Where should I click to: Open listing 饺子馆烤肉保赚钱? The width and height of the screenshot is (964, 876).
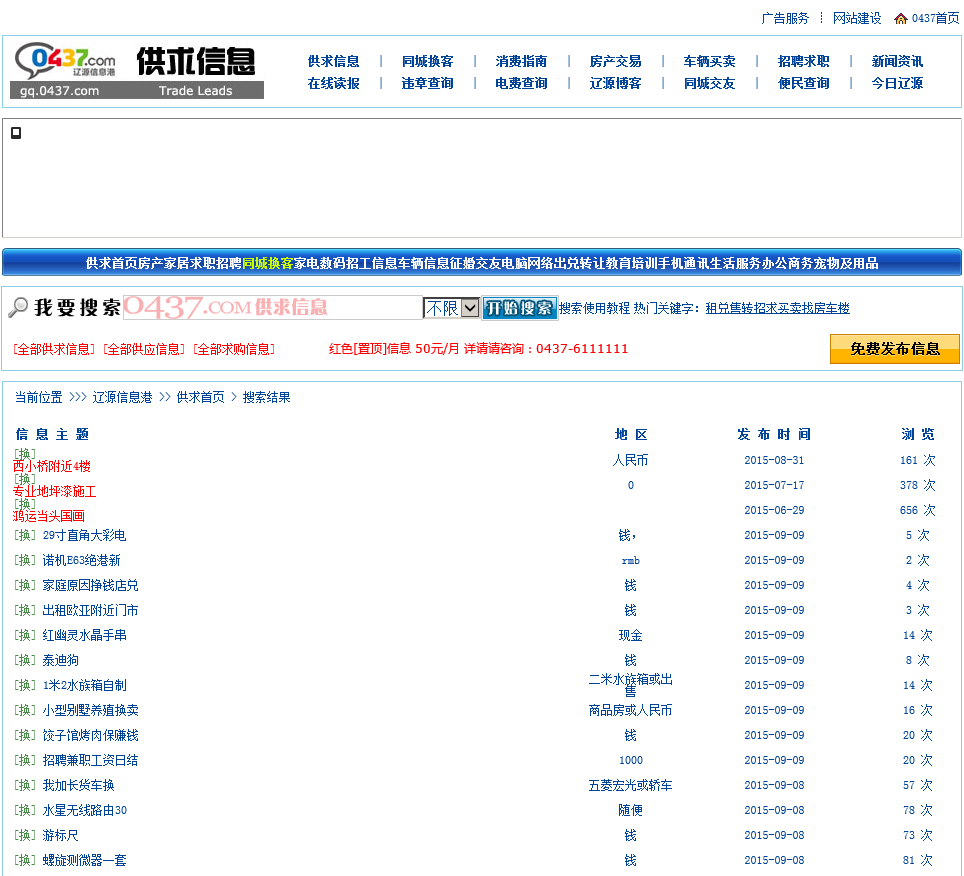(90, 735)
